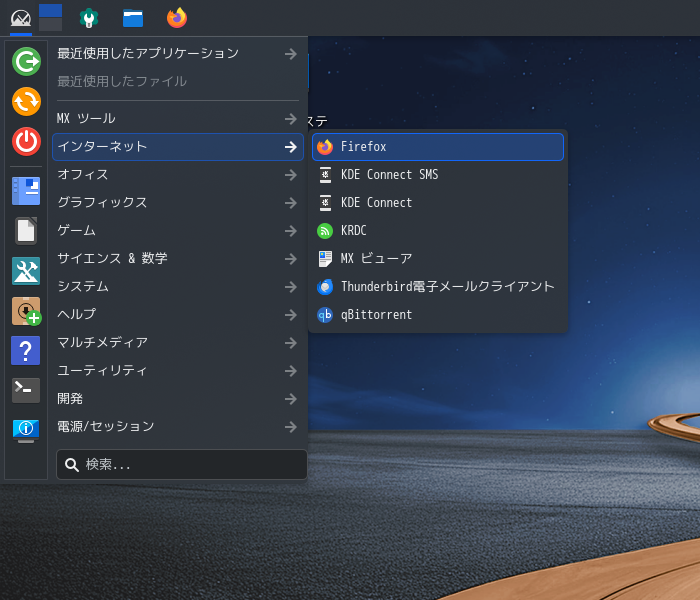Click the green logout icon

pos(26,62)
